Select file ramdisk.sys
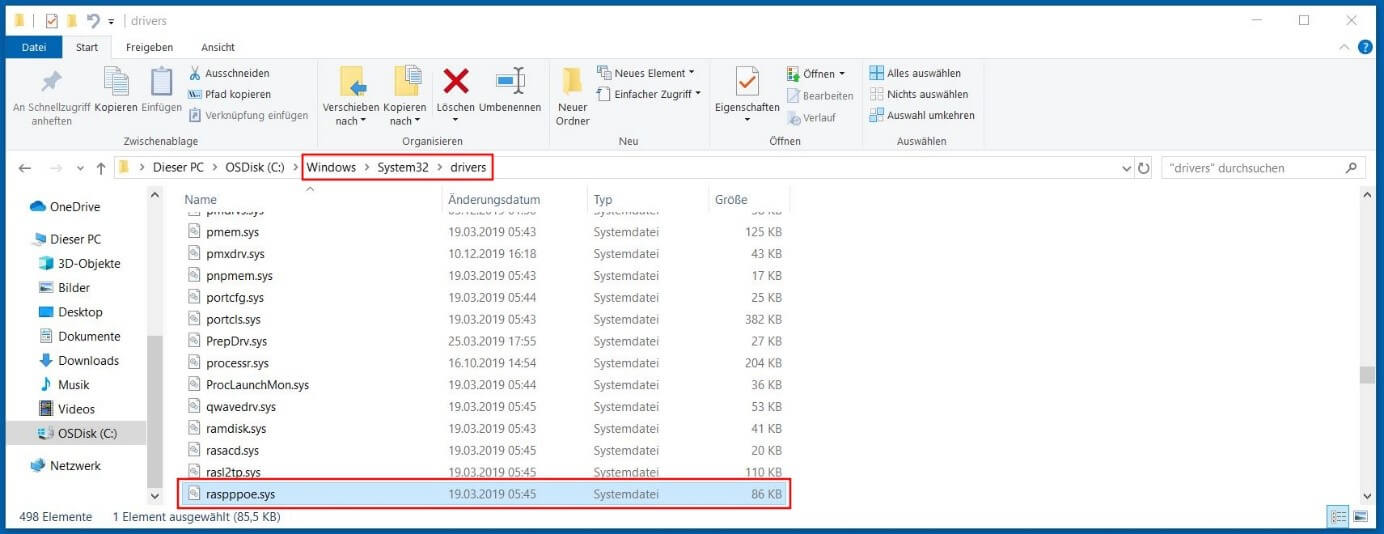This screenshot has width=1384, height=534. (483, 429)
